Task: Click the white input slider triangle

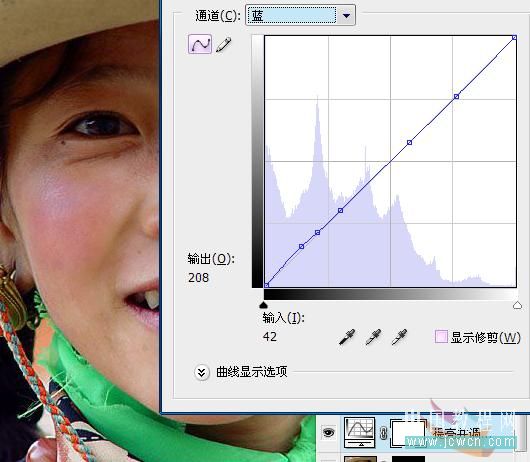Action: click(517, 305)
